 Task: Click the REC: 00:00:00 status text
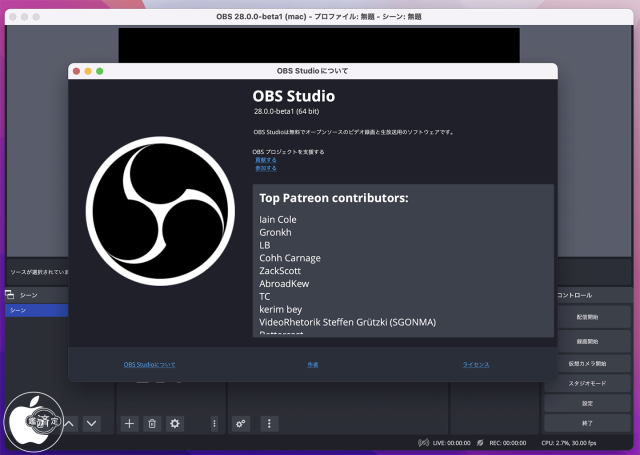508,443
